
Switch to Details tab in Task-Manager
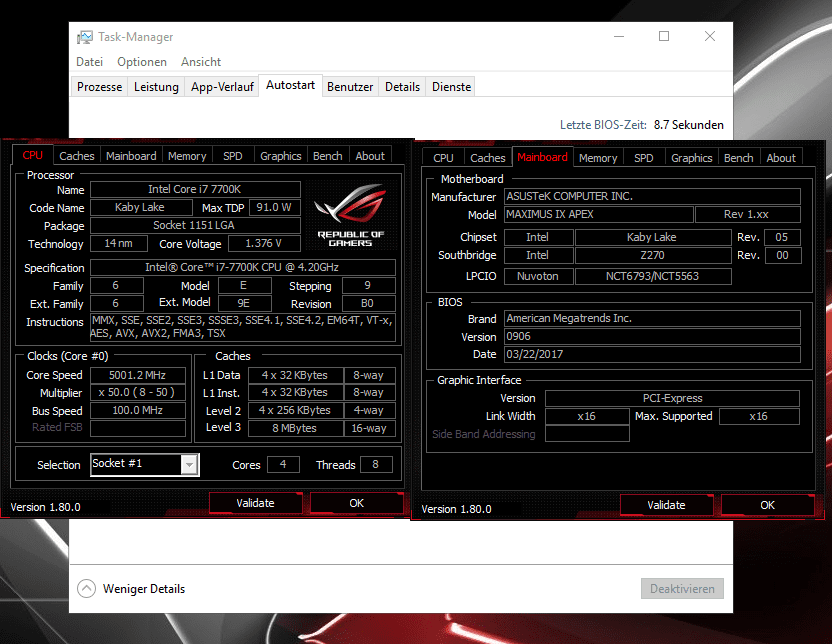click(x=402, y=86)
